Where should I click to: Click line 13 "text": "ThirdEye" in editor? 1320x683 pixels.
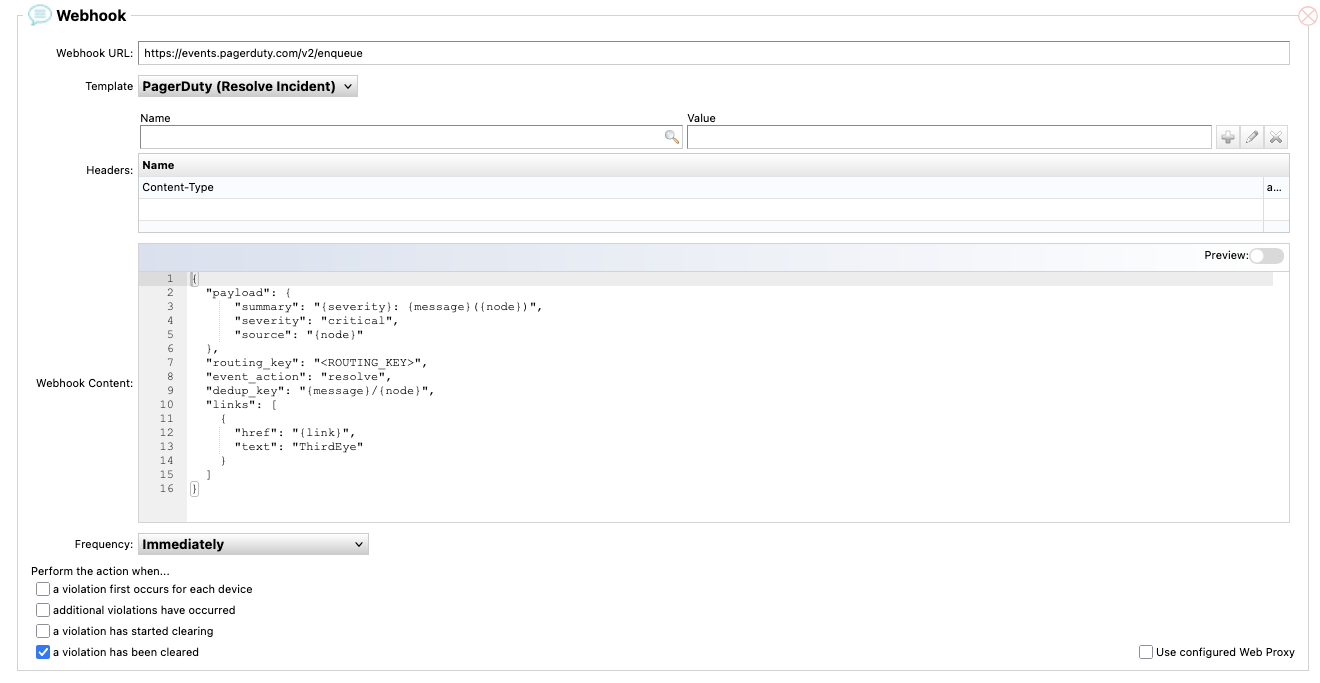[x=299, y=446]
